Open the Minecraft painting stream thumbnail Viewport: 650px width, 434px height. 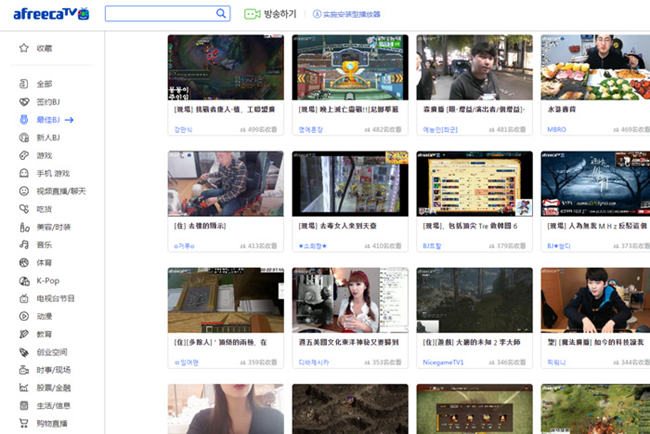point(226,300)
